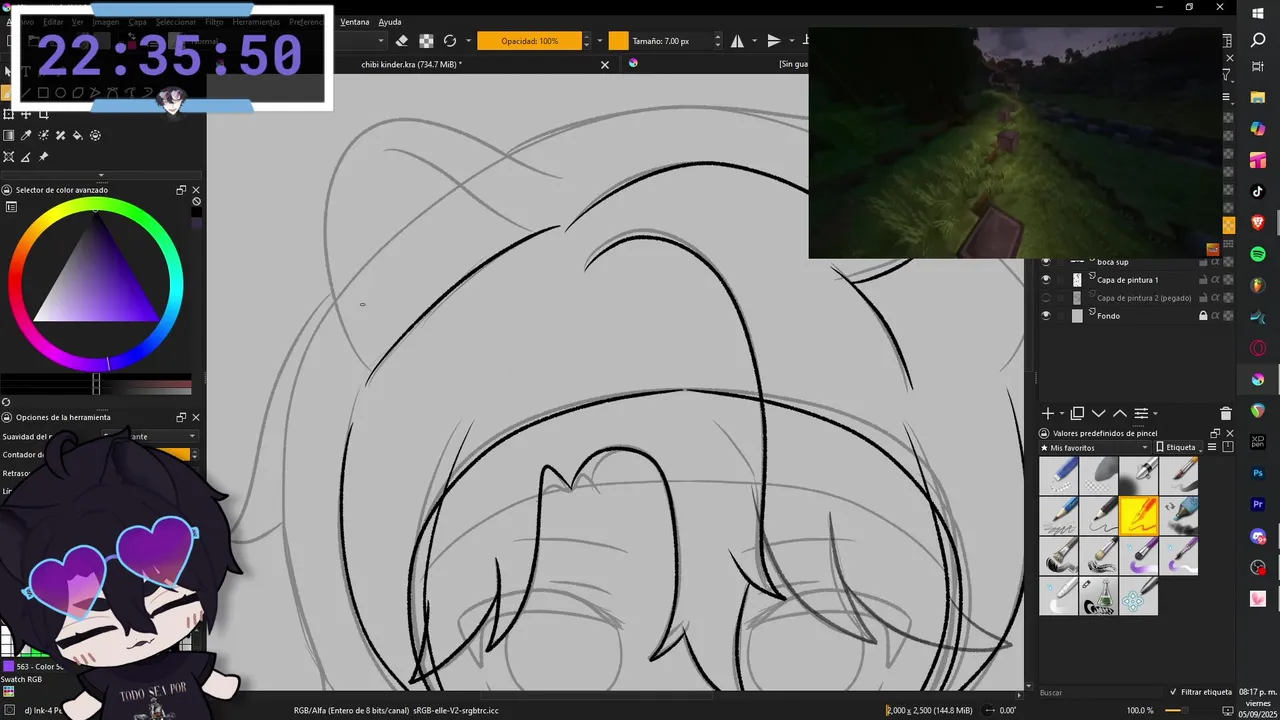
Task: Show the Capa de pintura 2 (pegado) layer
Action: click(x=1046, y=298)
